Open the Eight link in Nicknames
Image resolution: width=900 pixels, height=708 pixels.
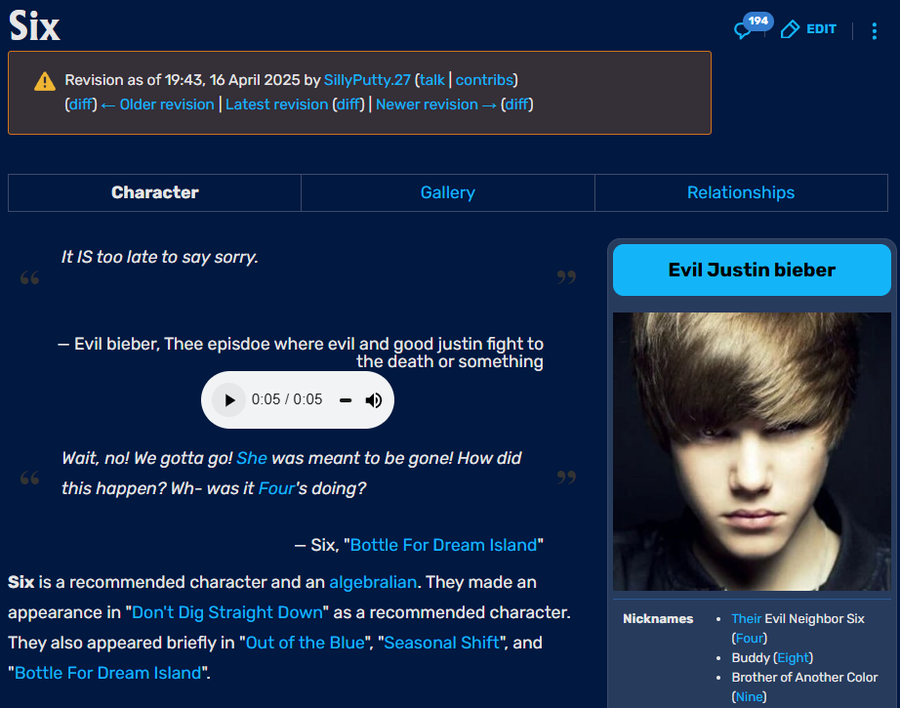point(793,657)
